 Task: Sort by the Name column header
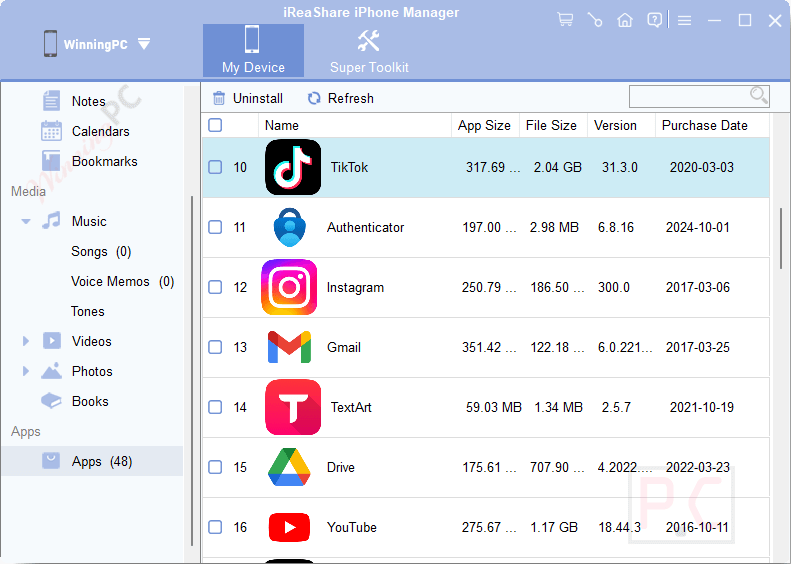(355, 125)
